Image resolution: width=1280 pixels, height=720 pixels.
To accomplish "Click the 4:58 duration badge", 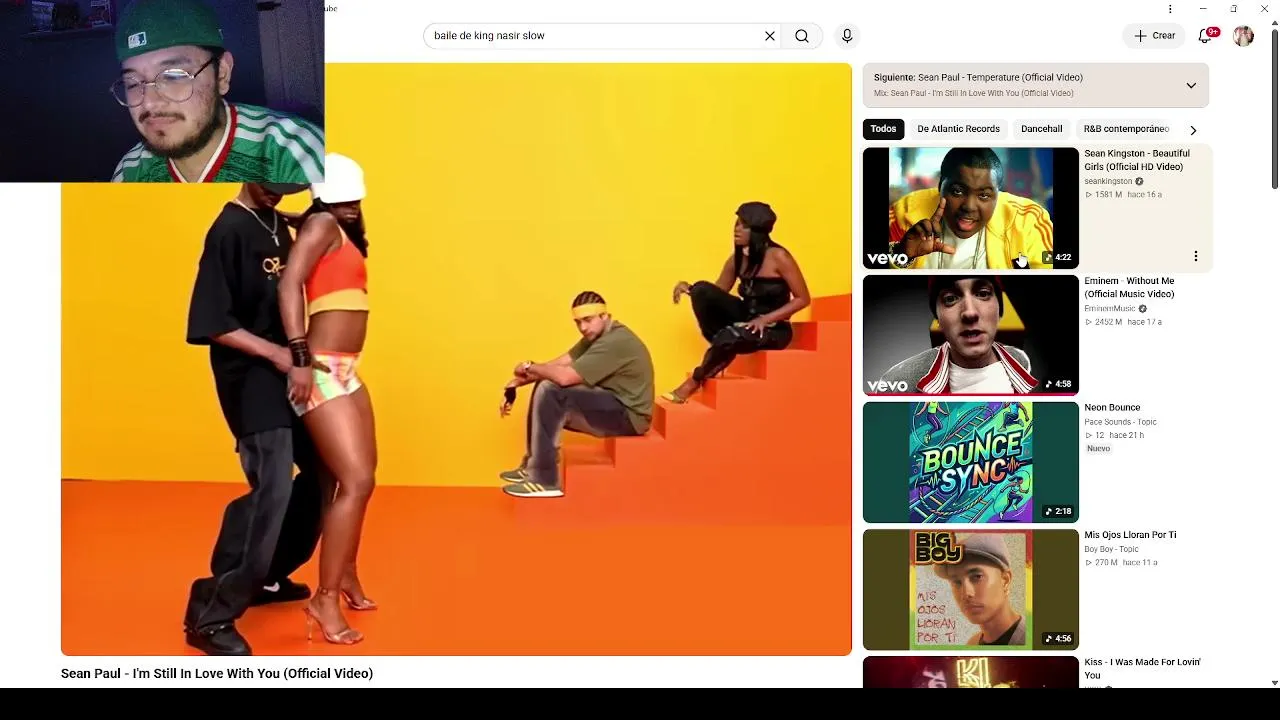I will point(1058,385).
